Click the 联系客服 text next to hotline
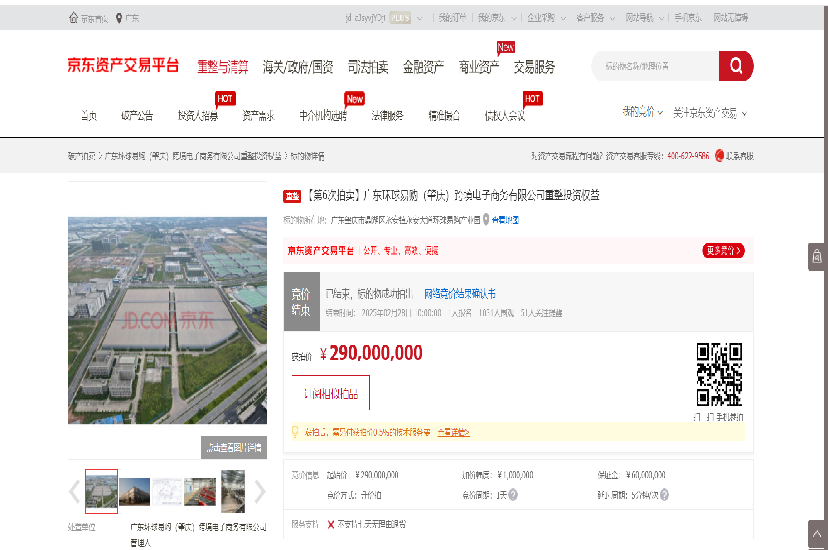 click(x=739, y=156)
